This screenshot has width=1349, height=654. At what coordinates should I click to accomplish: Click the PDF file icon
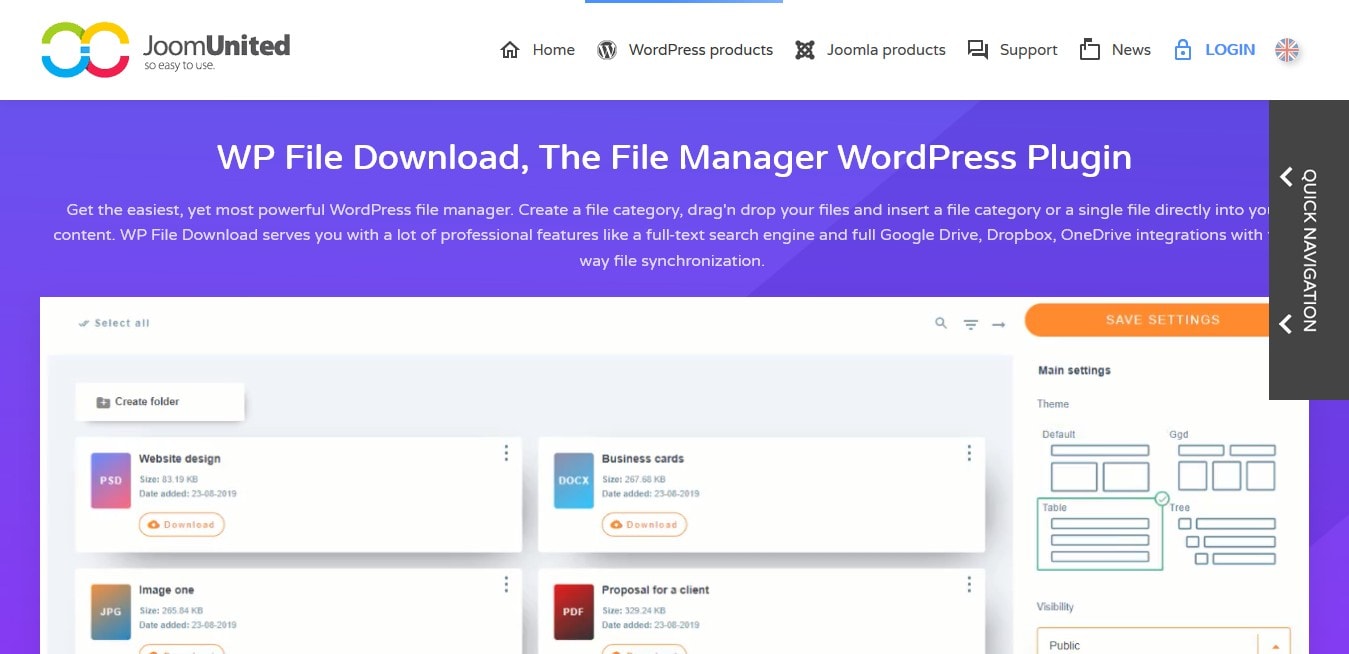tap(574, 611)
